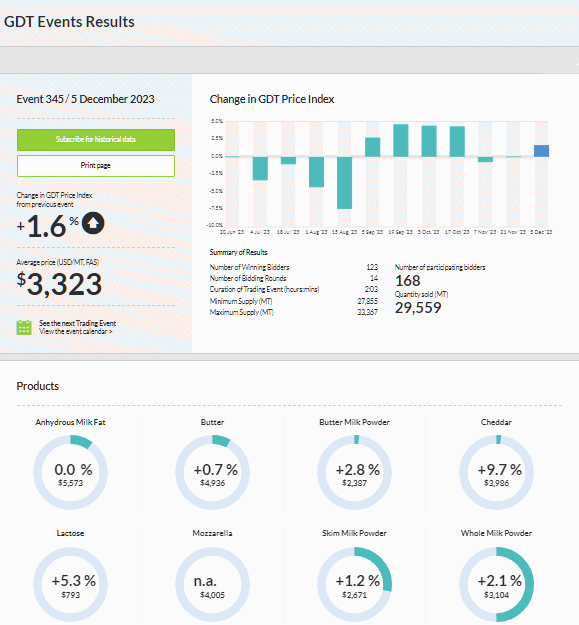579x625 pixels.
Task: Select the Whole Milk Powder donut chart
Action: pyautogui.click(x=496, y=584)
